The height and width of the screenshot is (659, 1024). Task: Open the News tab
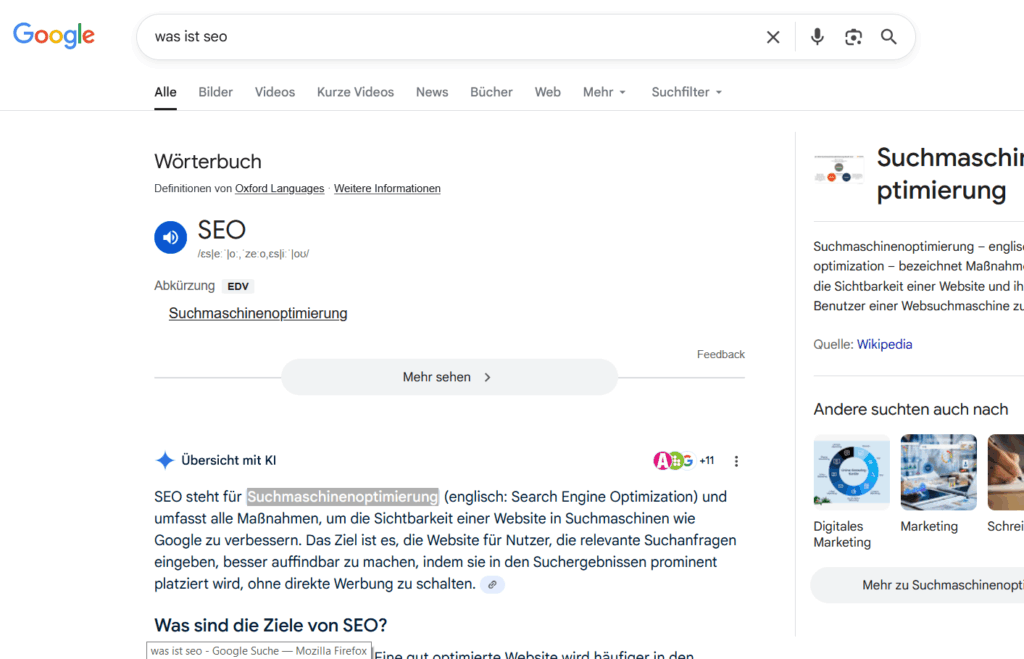pyautogui.click(x=432, y=92)
